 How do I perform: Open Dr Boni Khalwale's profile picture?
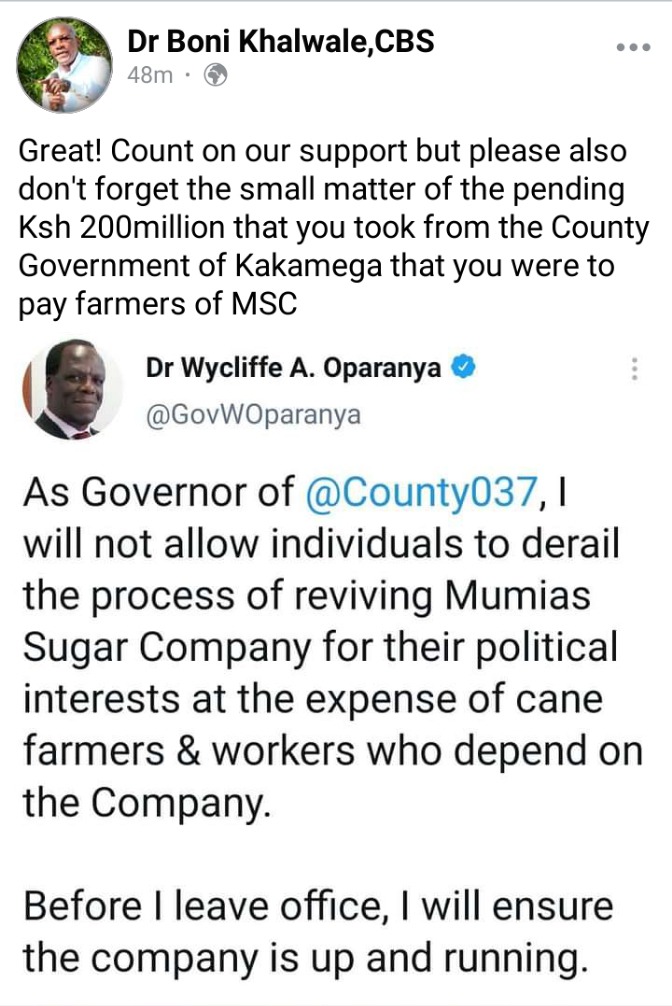64,64
